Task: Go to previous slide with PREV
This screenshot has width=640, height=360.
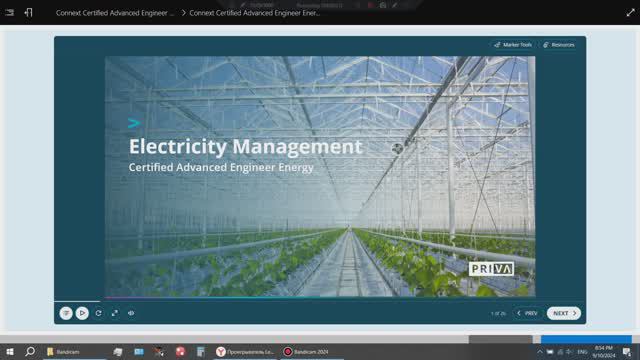Action: (x=527, y=313)
